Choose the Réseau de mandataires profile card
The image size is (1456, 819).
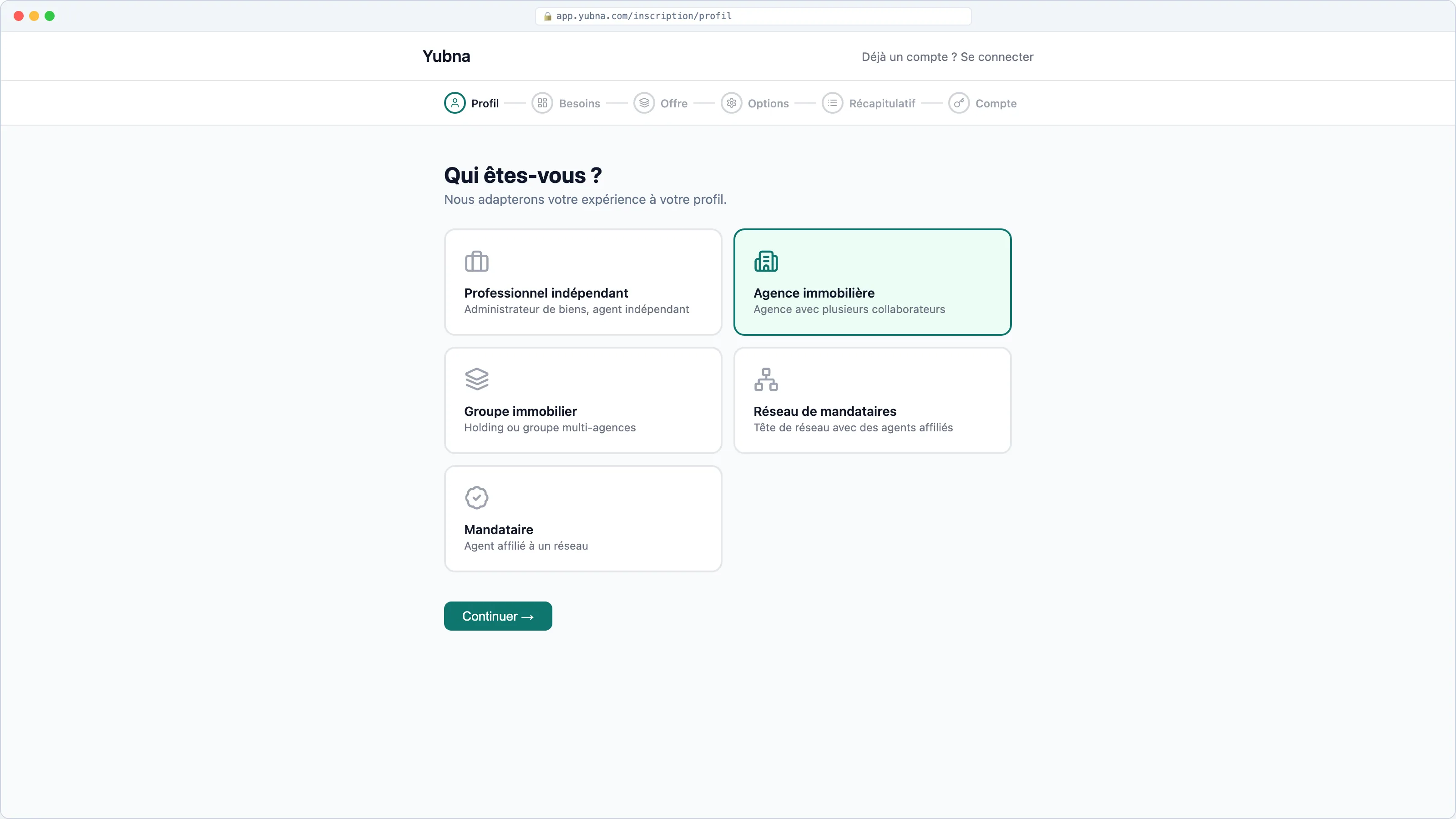[x=872, y=400]
